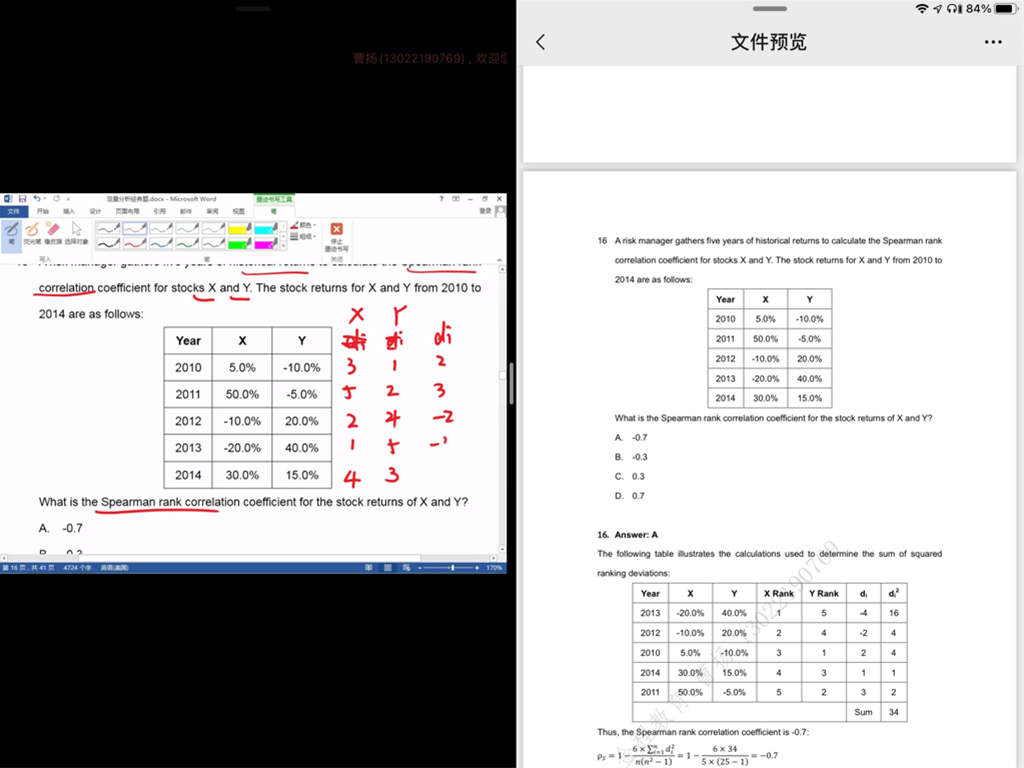Click the vertical scrollbar thumb in Word
This screenshot has height=768, width=1024.
tap(502, 376)
